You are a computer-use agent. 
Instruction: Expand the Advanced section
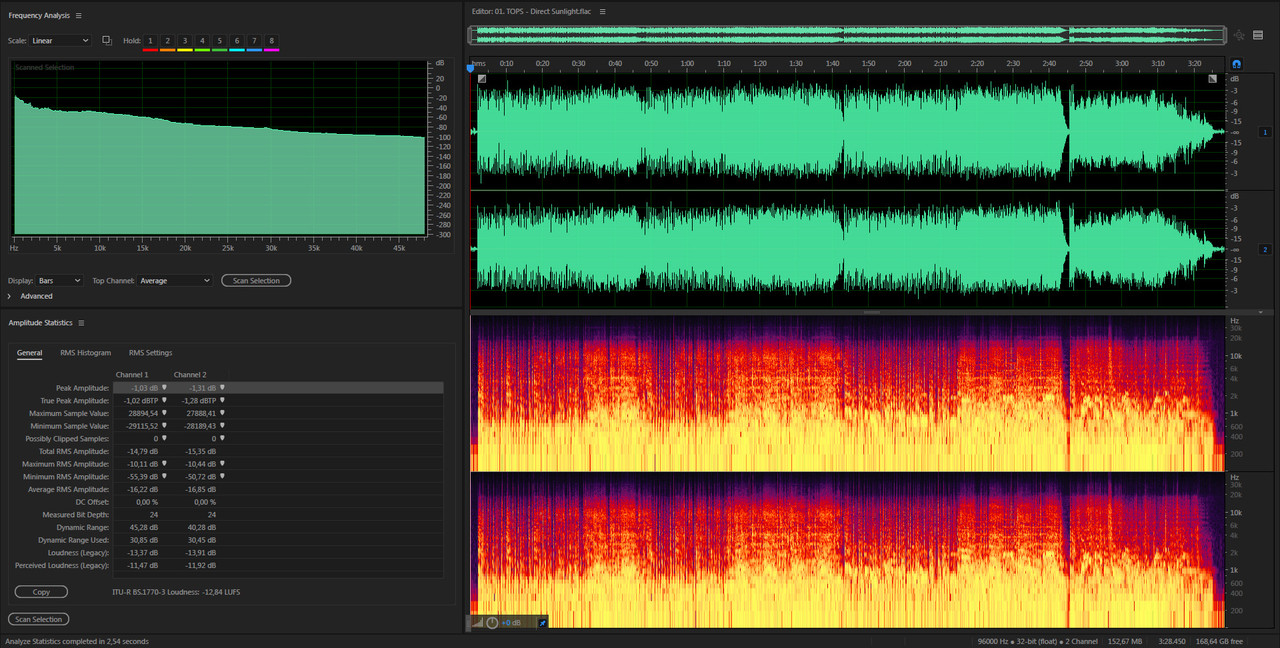click(9, 296)
